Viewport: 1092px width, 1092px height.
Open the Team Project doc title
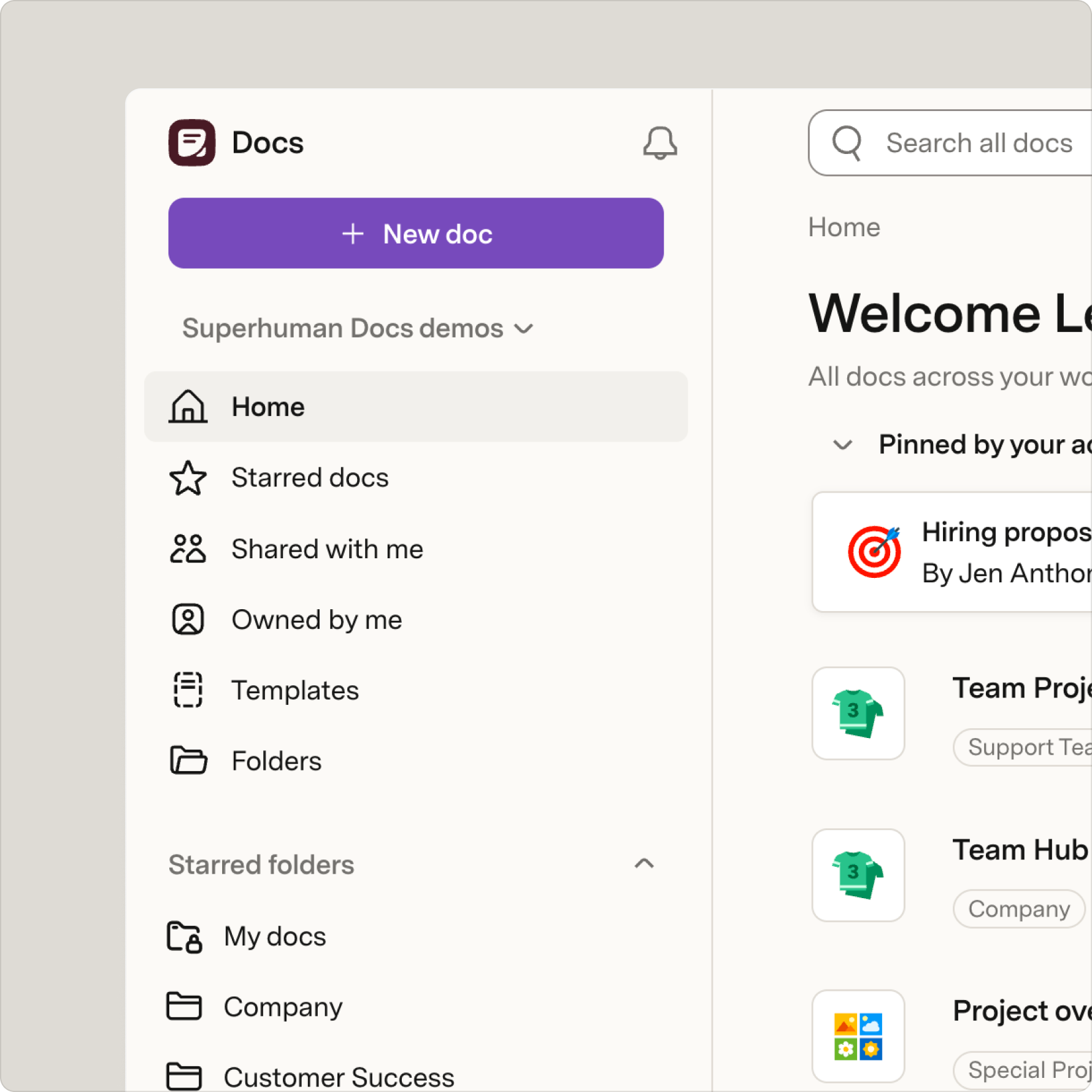(1022, 688)
